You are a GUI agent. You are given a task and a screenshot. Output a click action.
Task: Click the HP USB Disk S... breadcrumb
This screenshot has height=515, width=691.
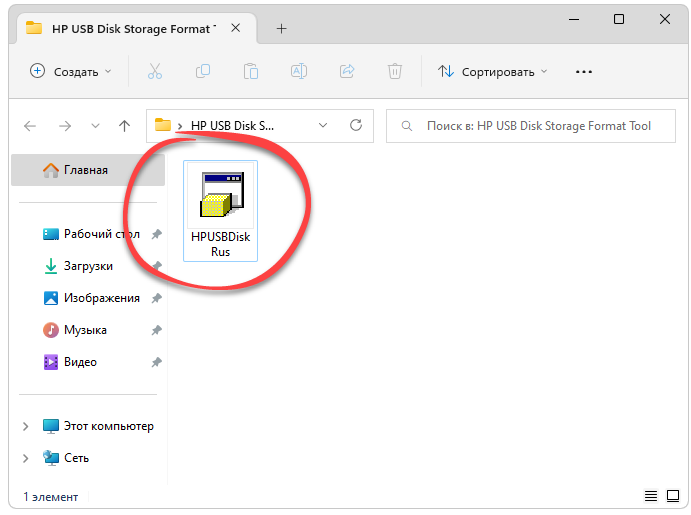[232, 126]
